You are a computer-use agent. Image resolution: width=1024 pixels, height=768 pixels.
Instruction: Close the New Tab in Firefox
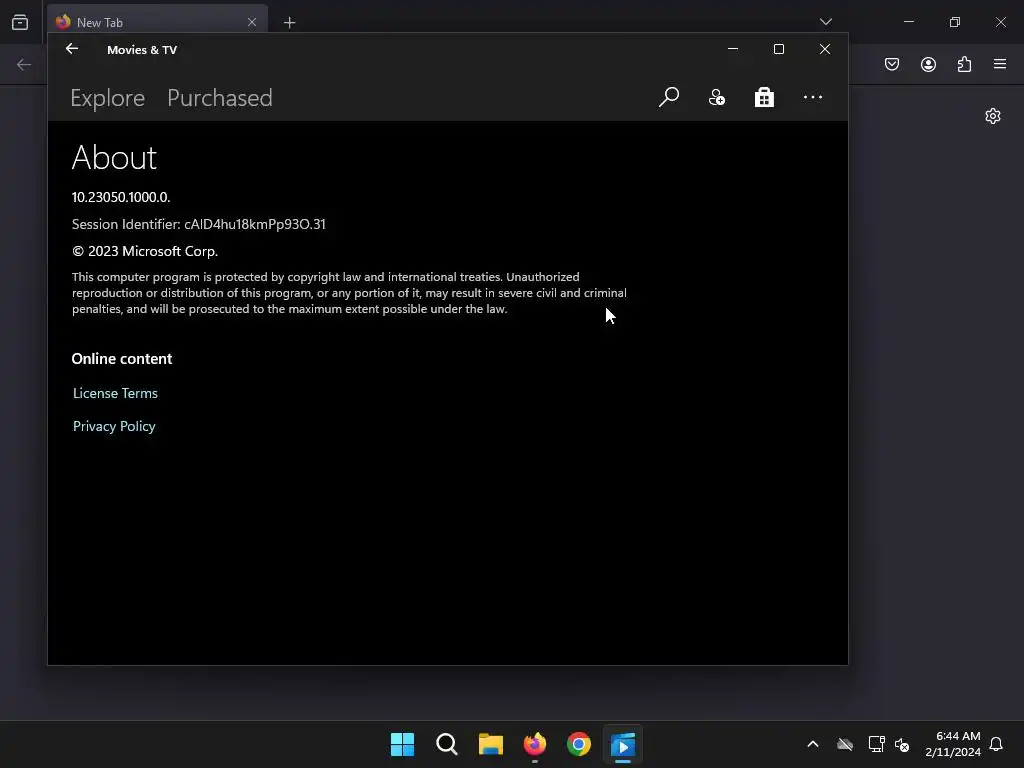tap(252, 22)
